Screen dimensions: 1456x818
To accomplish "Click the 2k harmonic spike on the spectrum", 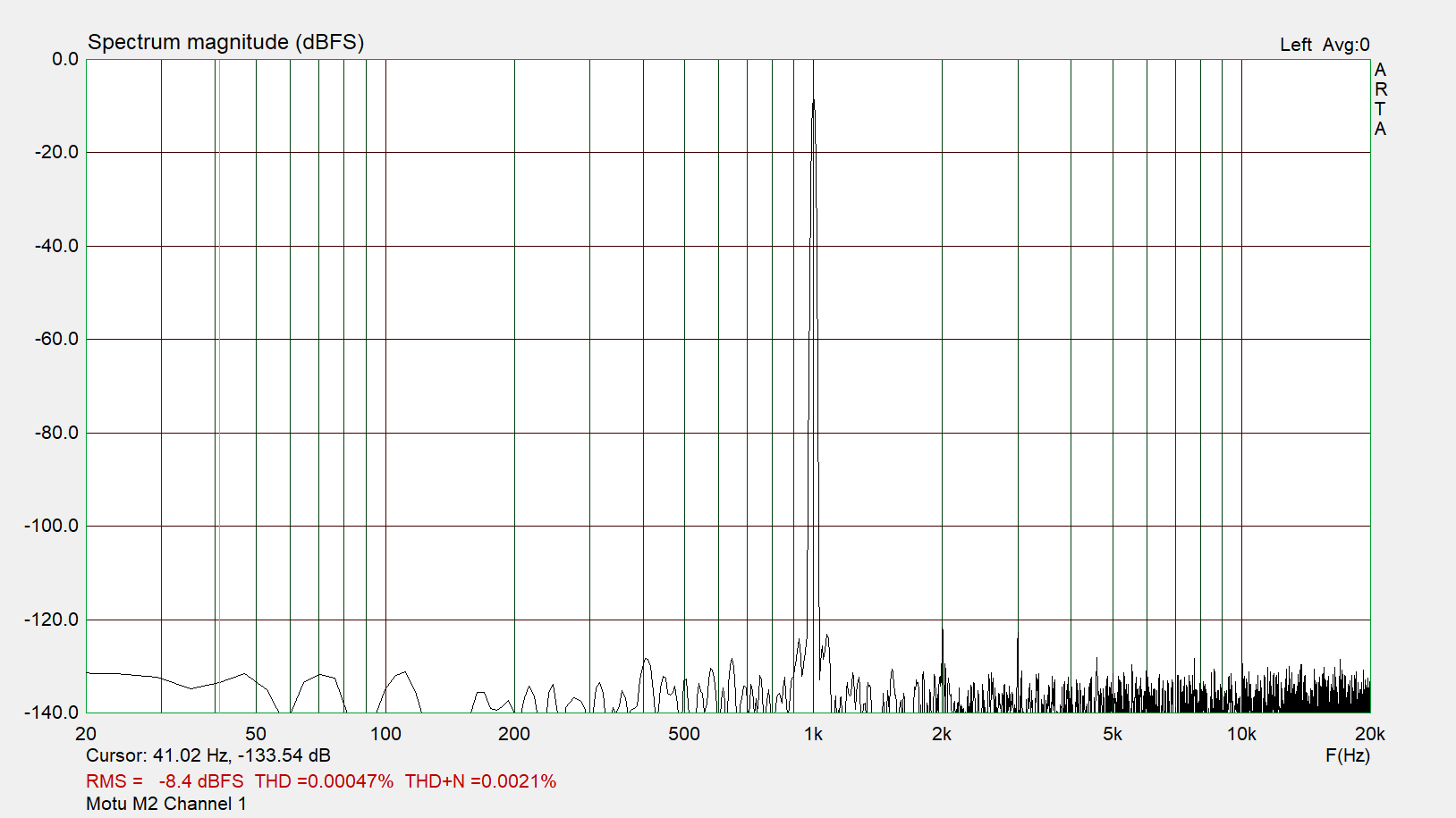I will tap(942, 633).
